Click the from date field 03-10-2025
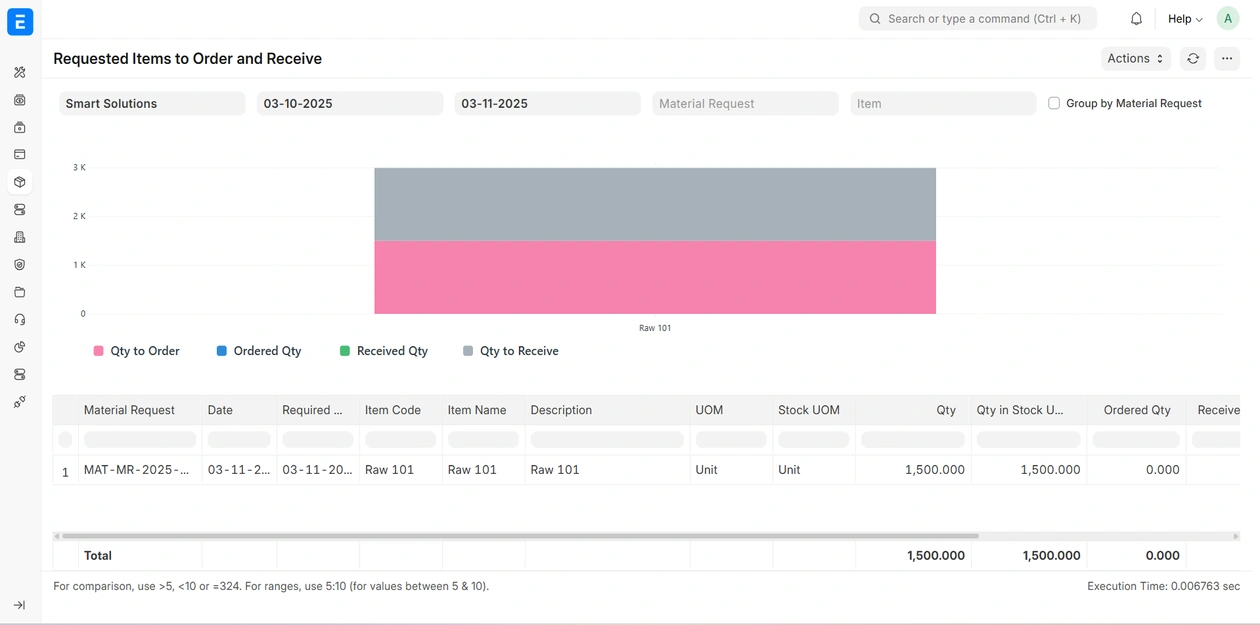The width and height of the screenshot is (1260, 625). [x=349, y=103]
